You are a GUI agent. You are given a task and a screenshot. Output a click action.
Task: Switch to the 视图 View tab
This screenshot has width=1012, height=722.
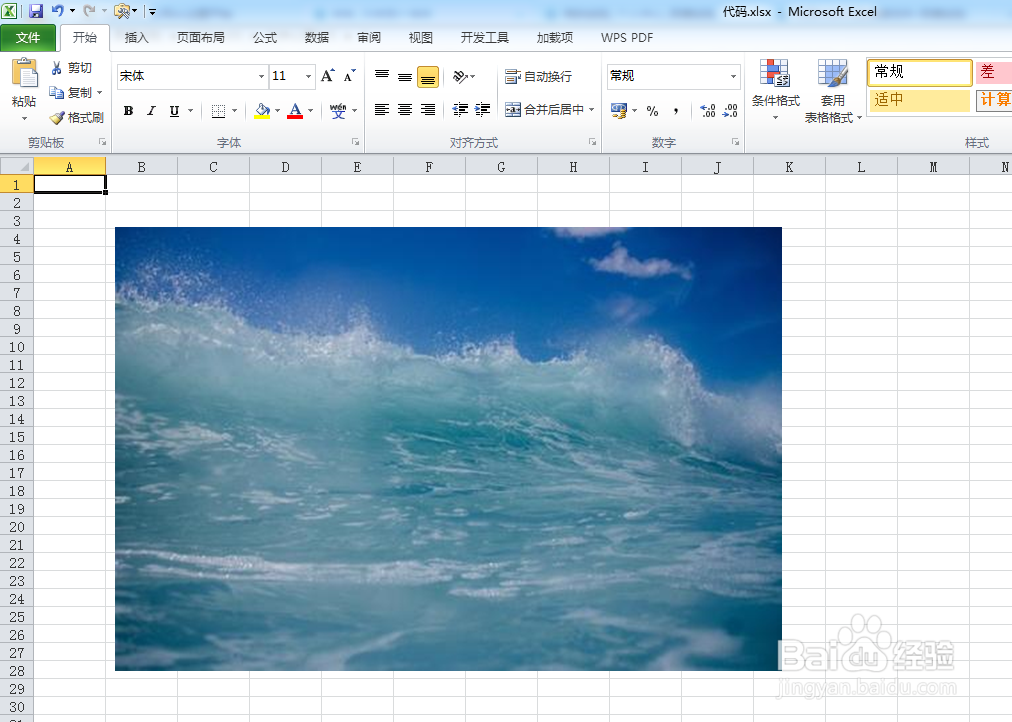coord(421,37)
